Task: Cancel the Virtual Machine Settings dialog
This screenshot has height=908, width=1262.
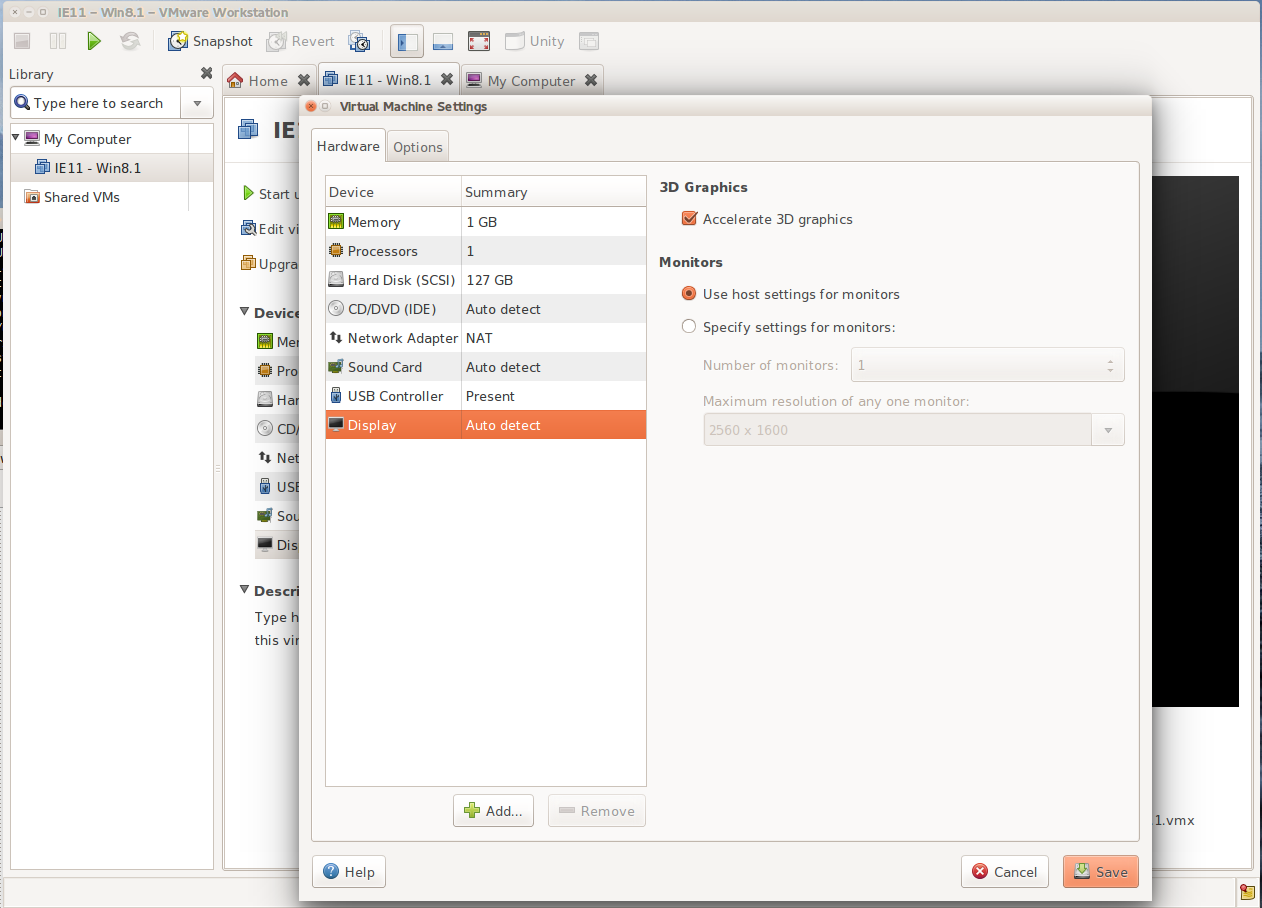Action: [x=1005, y=872]
